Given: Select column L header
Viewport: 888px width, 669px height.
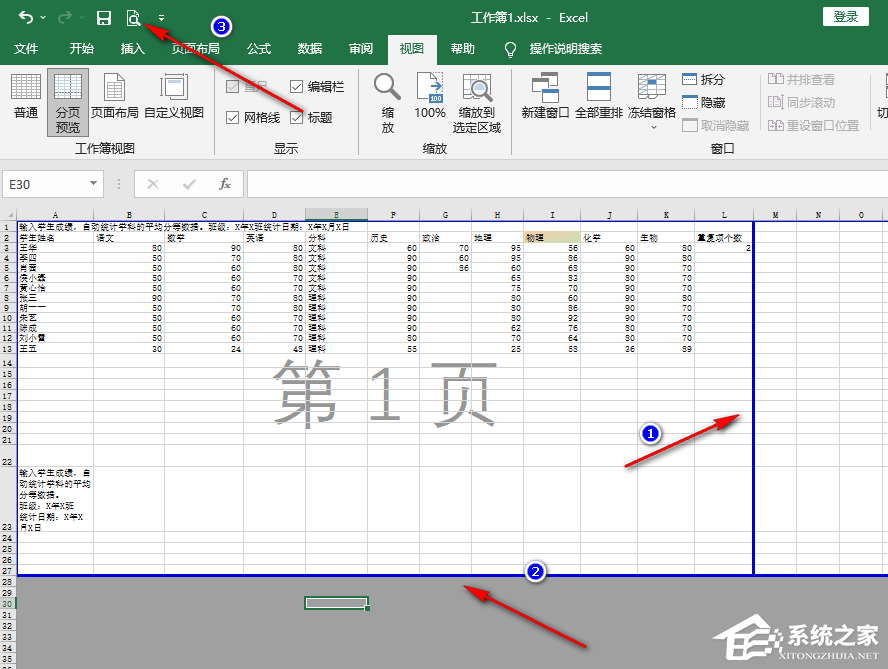Looking at the screenshot, I should coord(724,215).
